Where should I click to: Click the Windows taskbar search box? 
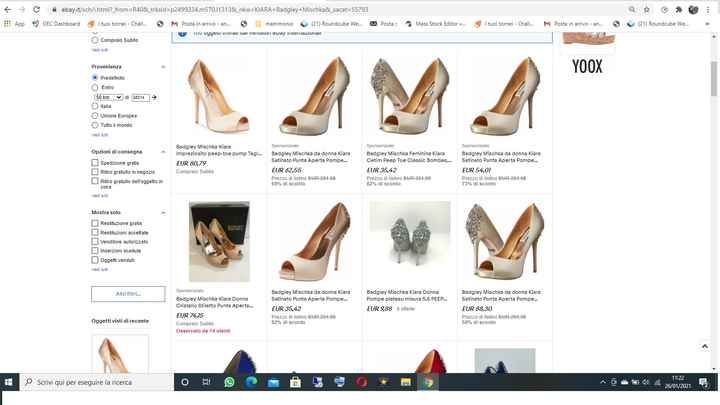96,382
